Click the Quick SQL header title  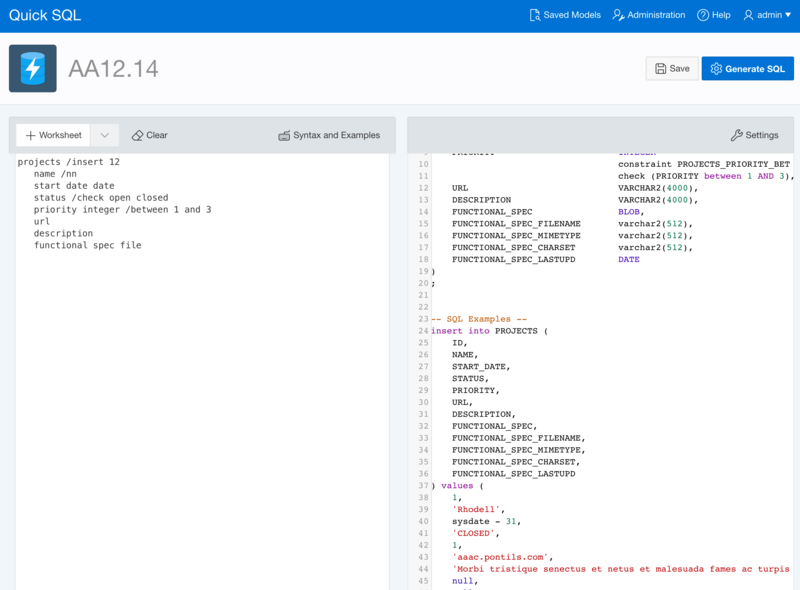point(45,15)
